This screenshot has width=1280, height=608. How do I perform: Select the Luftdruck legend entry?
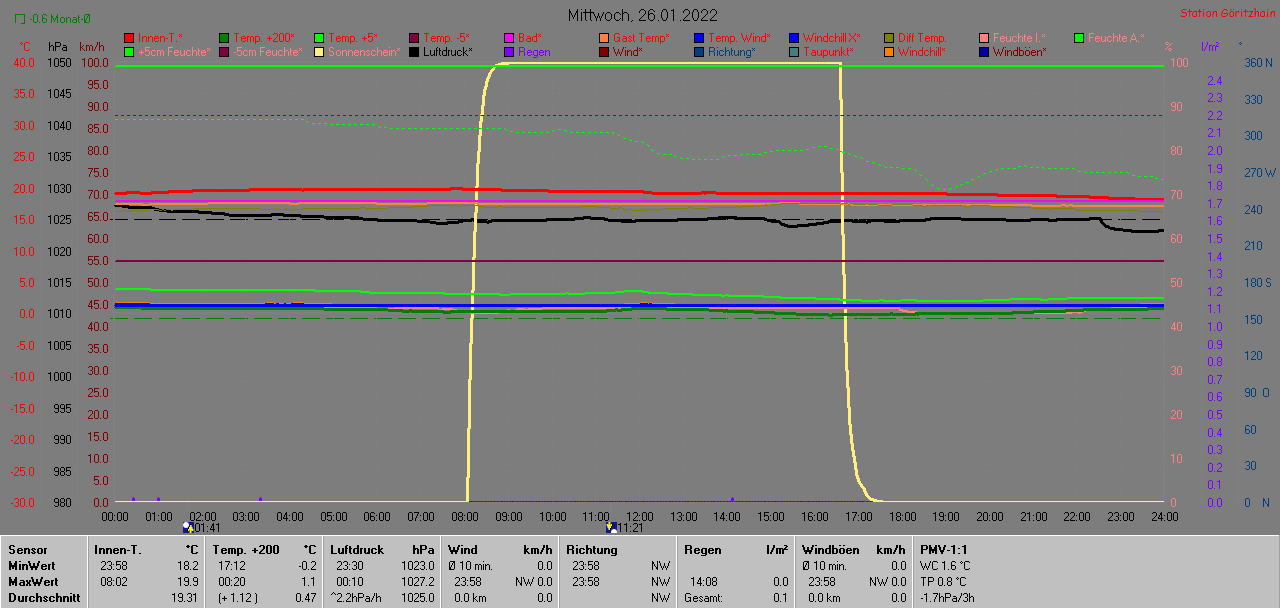click(441, 51)
